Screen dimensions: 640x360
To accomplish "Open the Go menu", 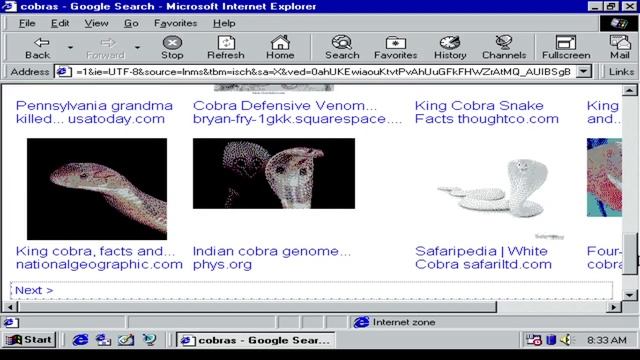I will (131, 23).
